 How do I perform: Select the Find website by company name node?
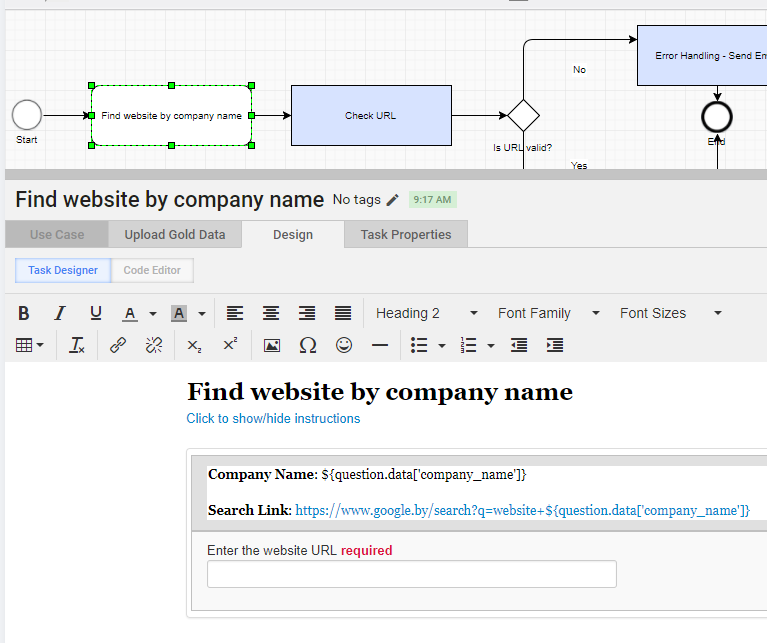pos(172,115)
